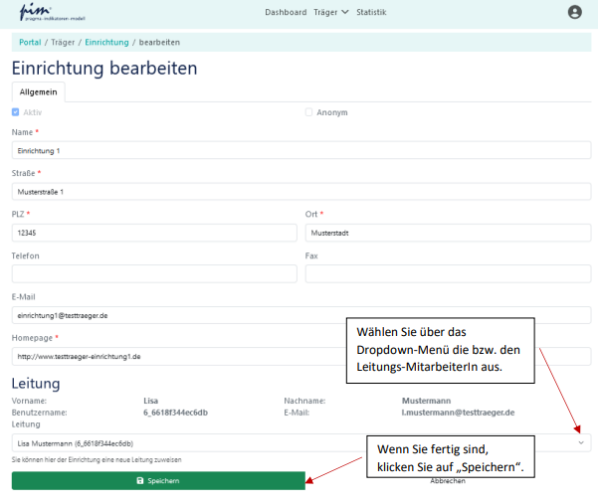Image resolution: width=600 pixels, height=503 pixels.
Task: Open the Leitung selection dropdown
Action: click(300, 442)
